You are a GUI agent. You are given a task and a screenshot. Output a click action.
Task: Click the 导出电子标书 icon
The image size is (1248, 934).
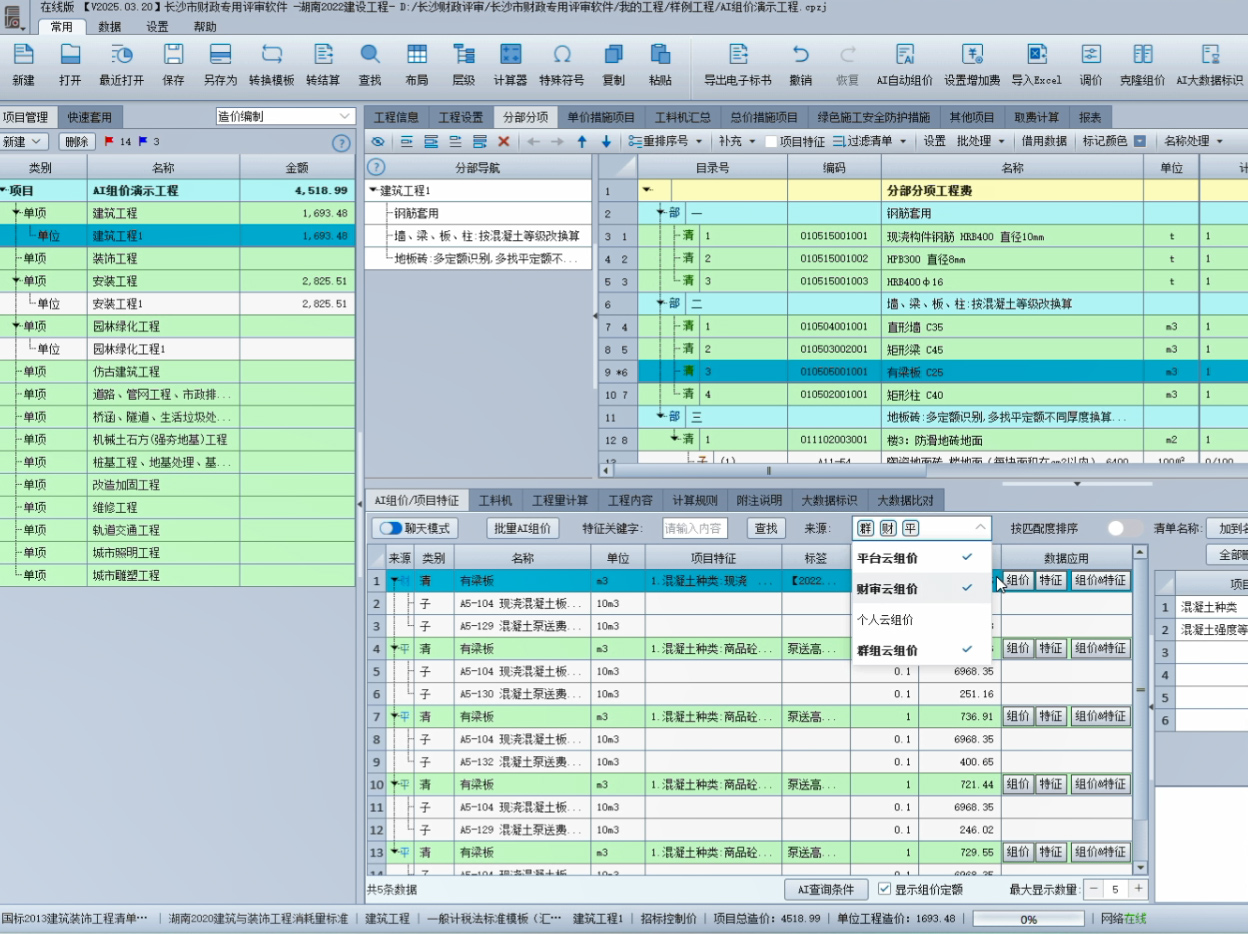click(737, 64)
